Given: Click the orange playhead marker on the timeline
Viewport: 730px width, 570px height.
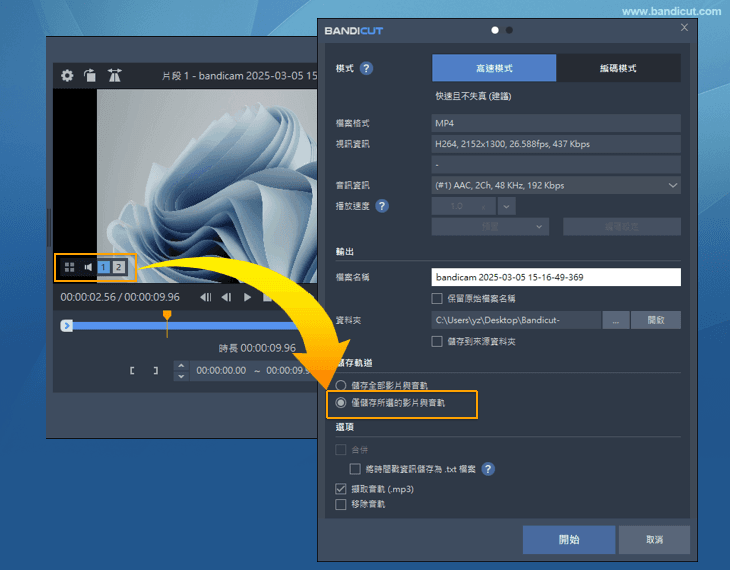Looking at the screenshot, I should 167,316.
